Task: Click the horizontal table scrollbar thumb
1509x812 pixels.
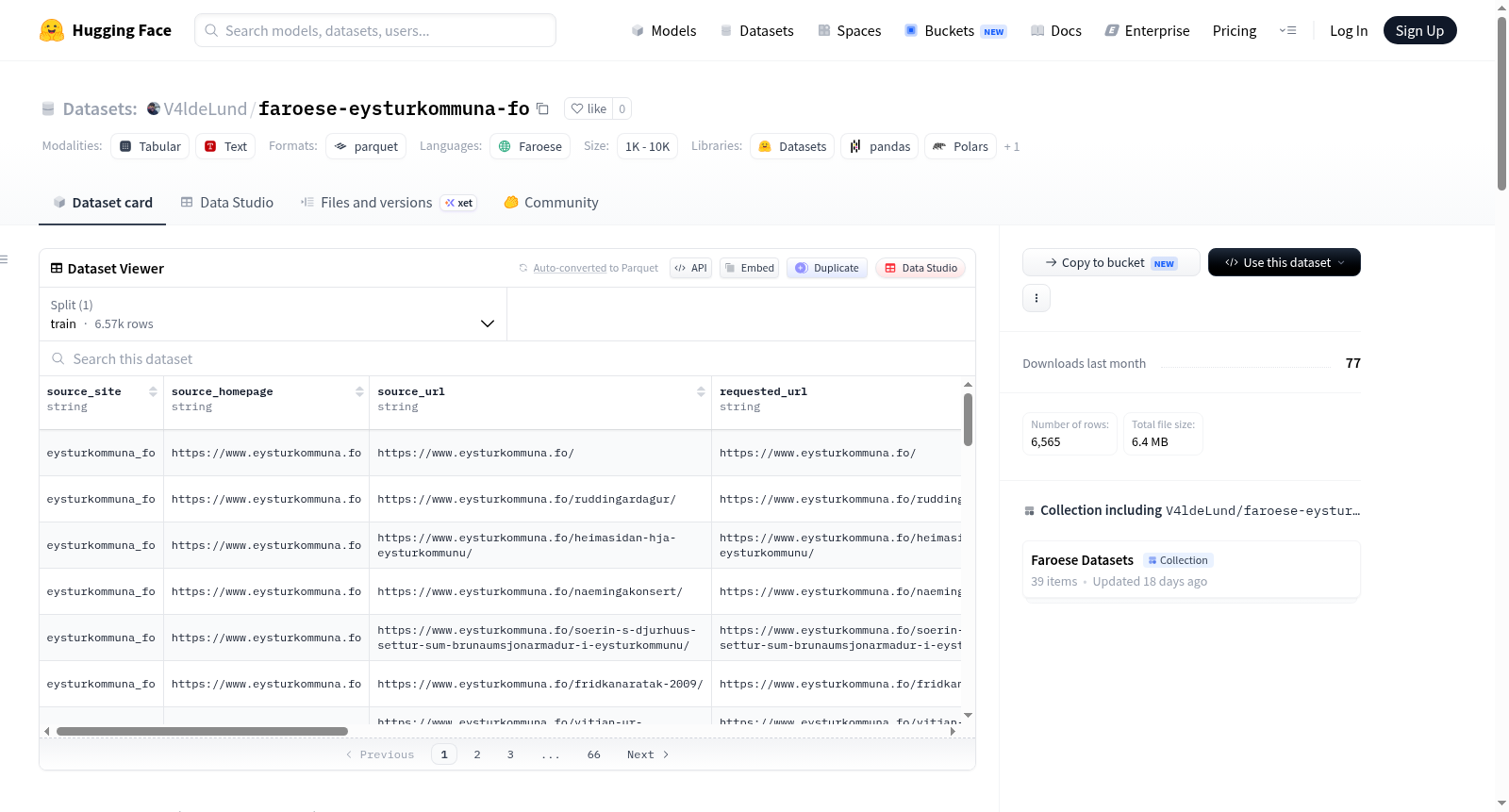Action: [202, 731]
